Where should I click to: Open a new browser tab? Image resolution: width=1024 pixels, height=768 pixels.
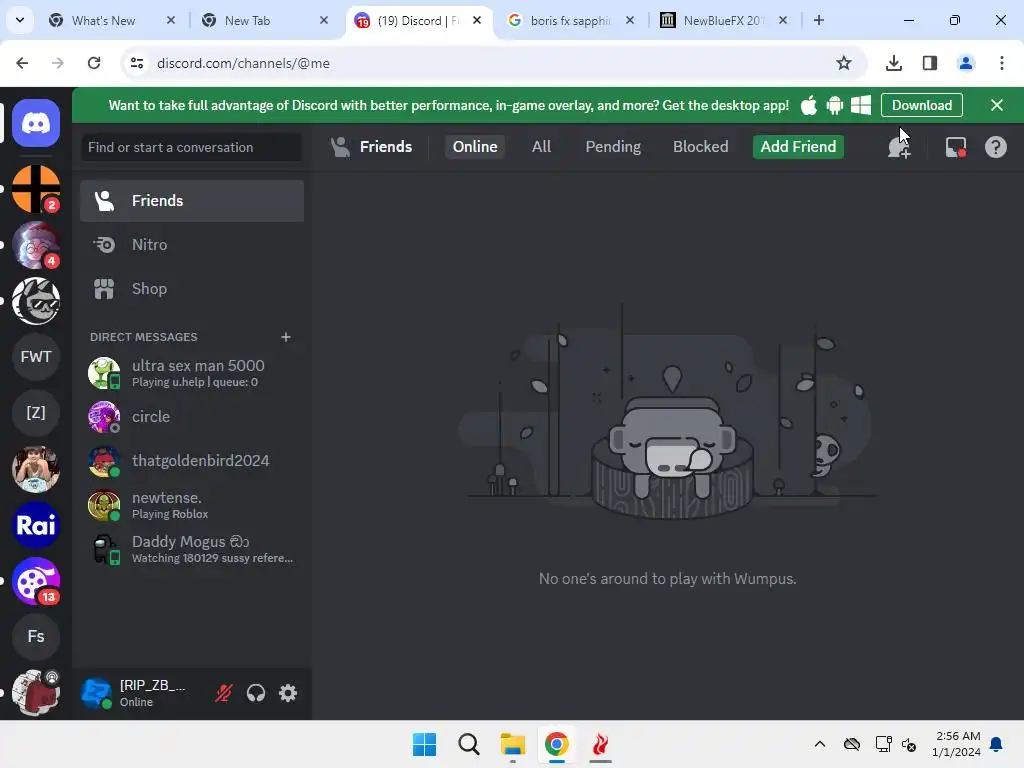coord(819,20)
